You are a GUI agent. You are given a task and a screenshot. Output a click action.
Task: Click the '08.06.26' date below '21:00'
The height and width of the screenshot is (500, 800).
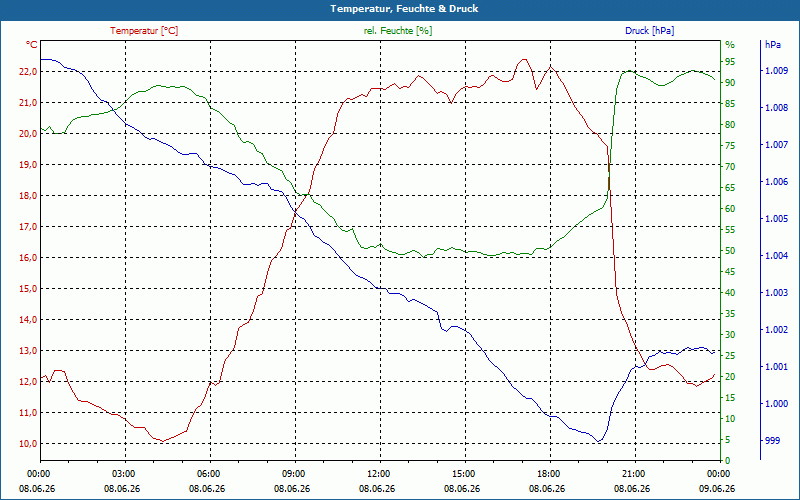[x=632, y=489]
